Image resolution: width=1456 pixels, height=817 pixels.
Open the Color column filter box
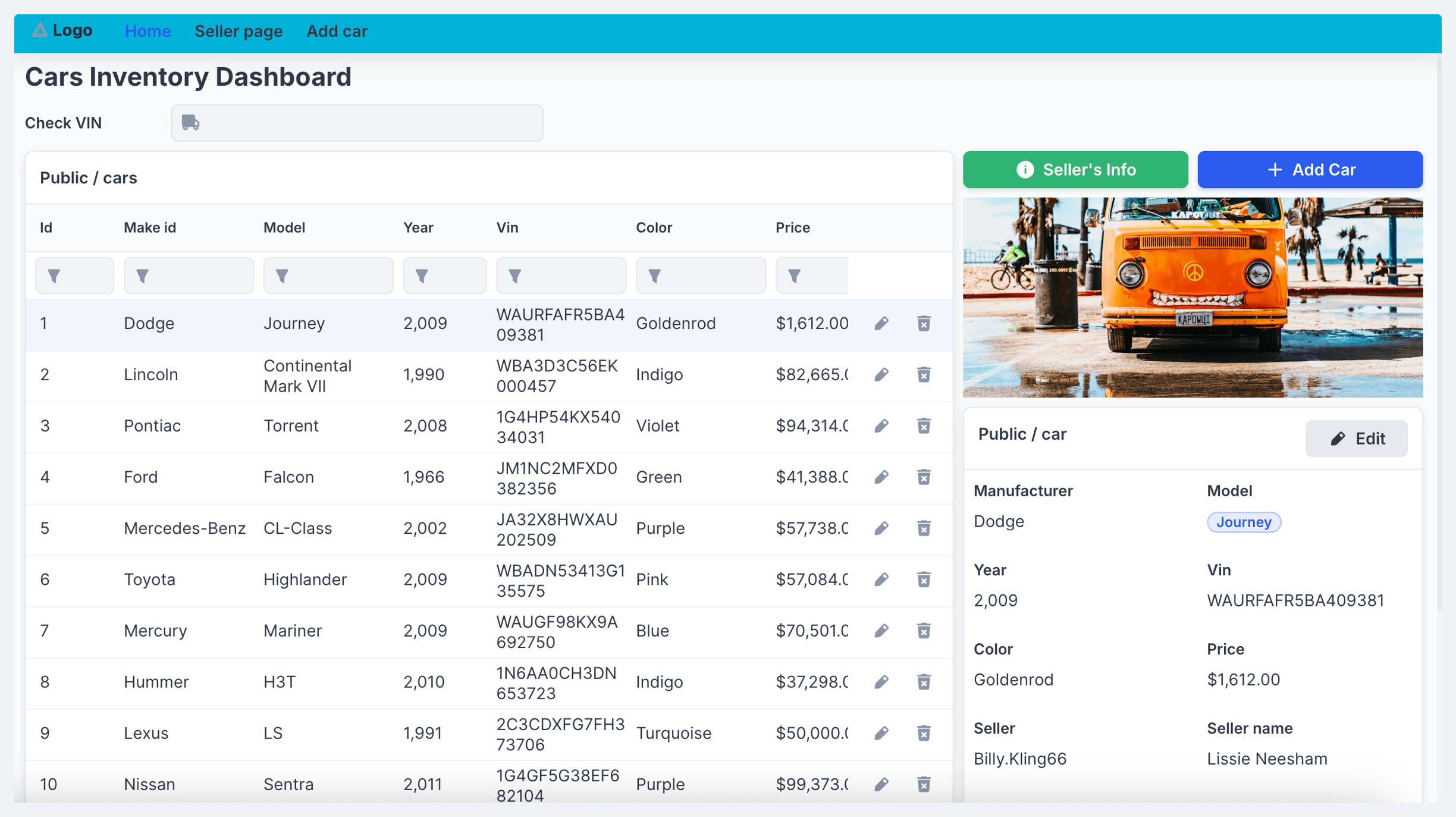(x=700, y=276)
